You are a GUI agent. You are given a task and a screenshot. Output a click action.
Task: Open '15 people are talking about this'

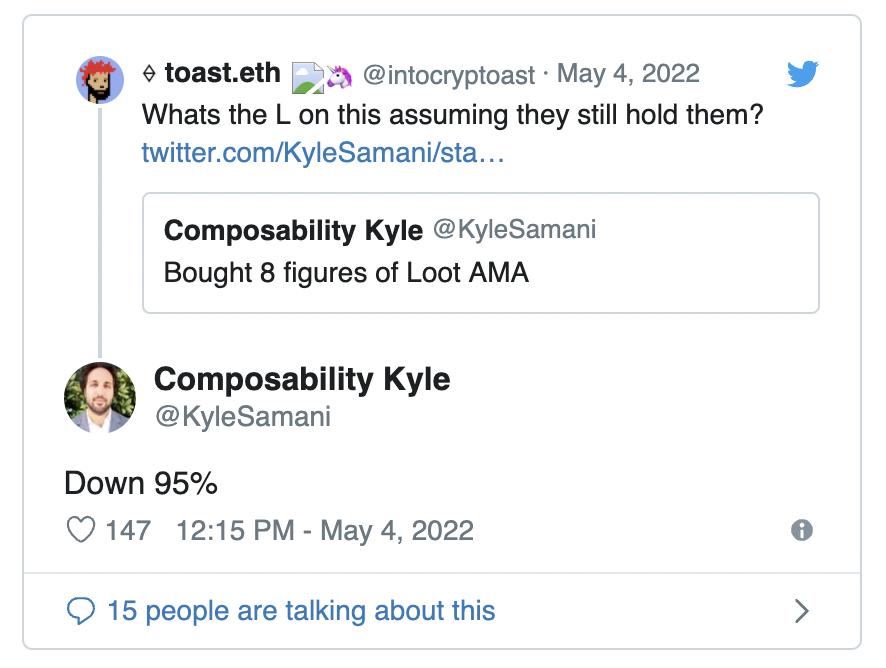300,610
